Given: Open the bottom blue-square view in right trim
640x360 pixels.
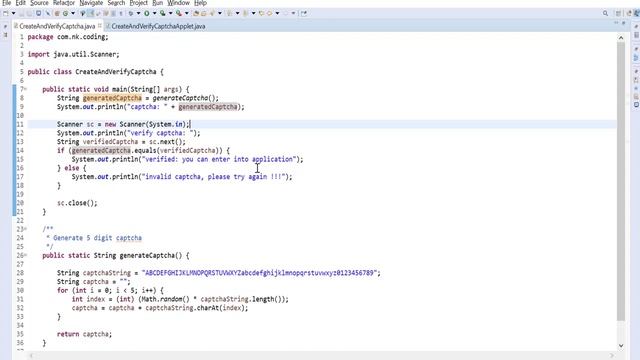Looking at the screenshot, I should [x=636, y=105].
